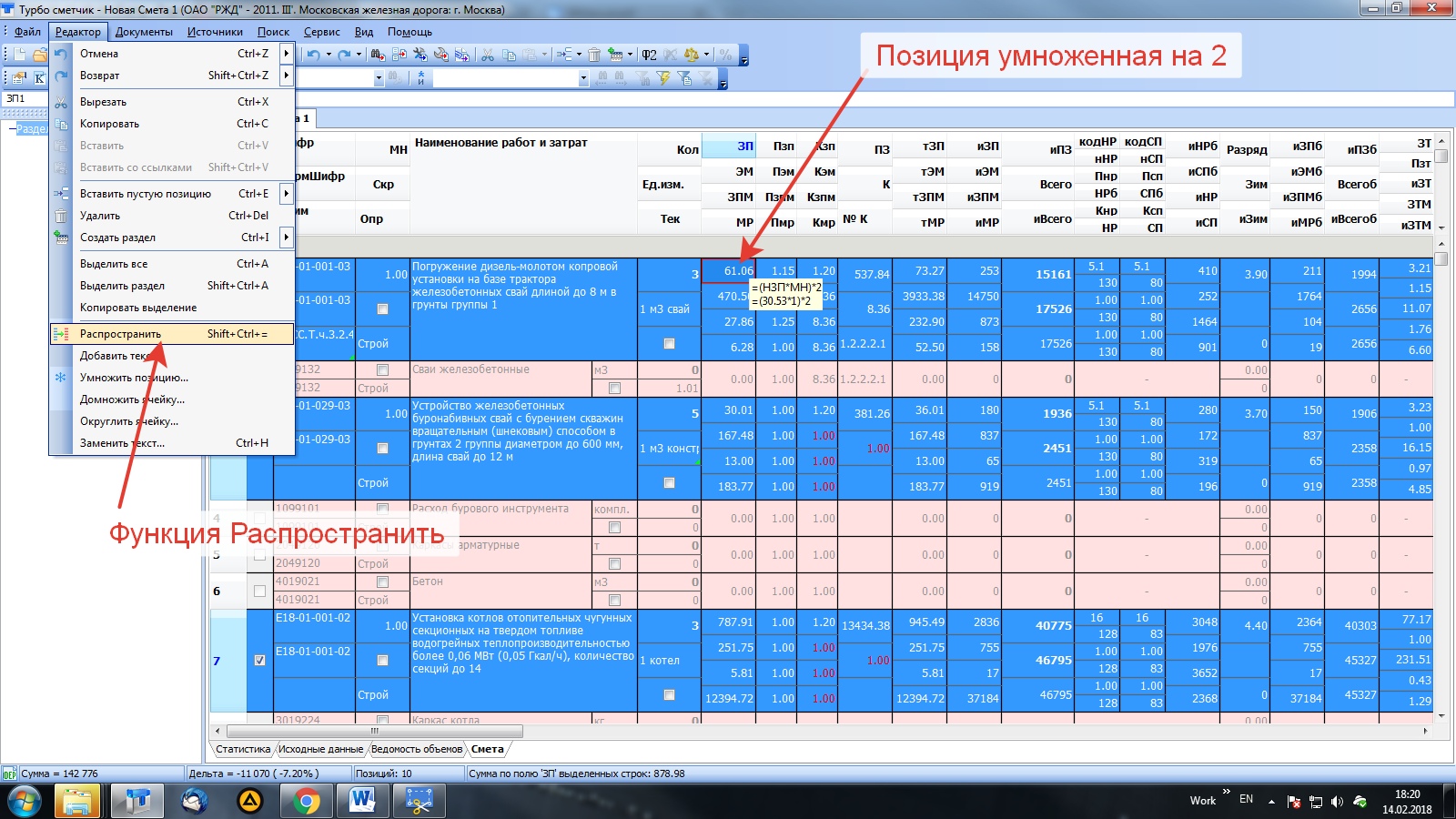Screen dimensions: 1456x819
Task: Uncheck the checkbox for row 7
Action: 259,661
